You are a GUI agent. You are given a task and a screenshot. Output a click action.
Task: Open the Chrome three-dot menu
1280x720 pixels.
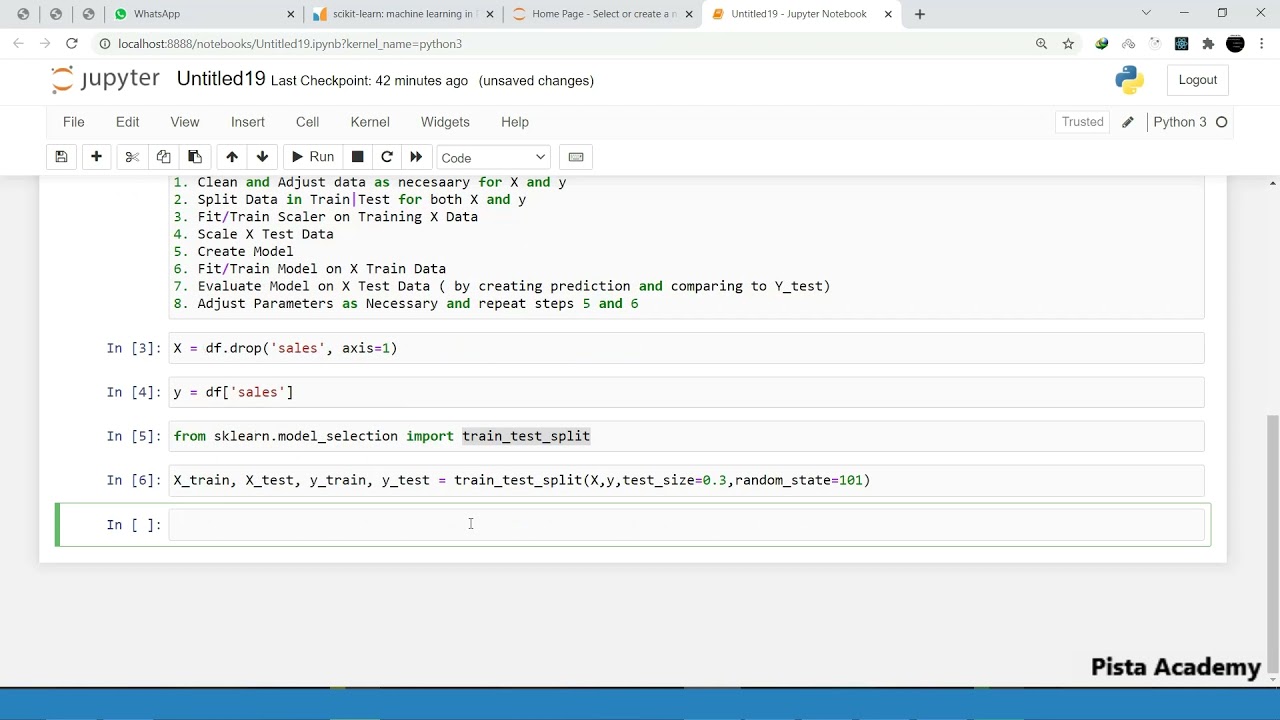pyautogui.click(x=1262, y=44)
